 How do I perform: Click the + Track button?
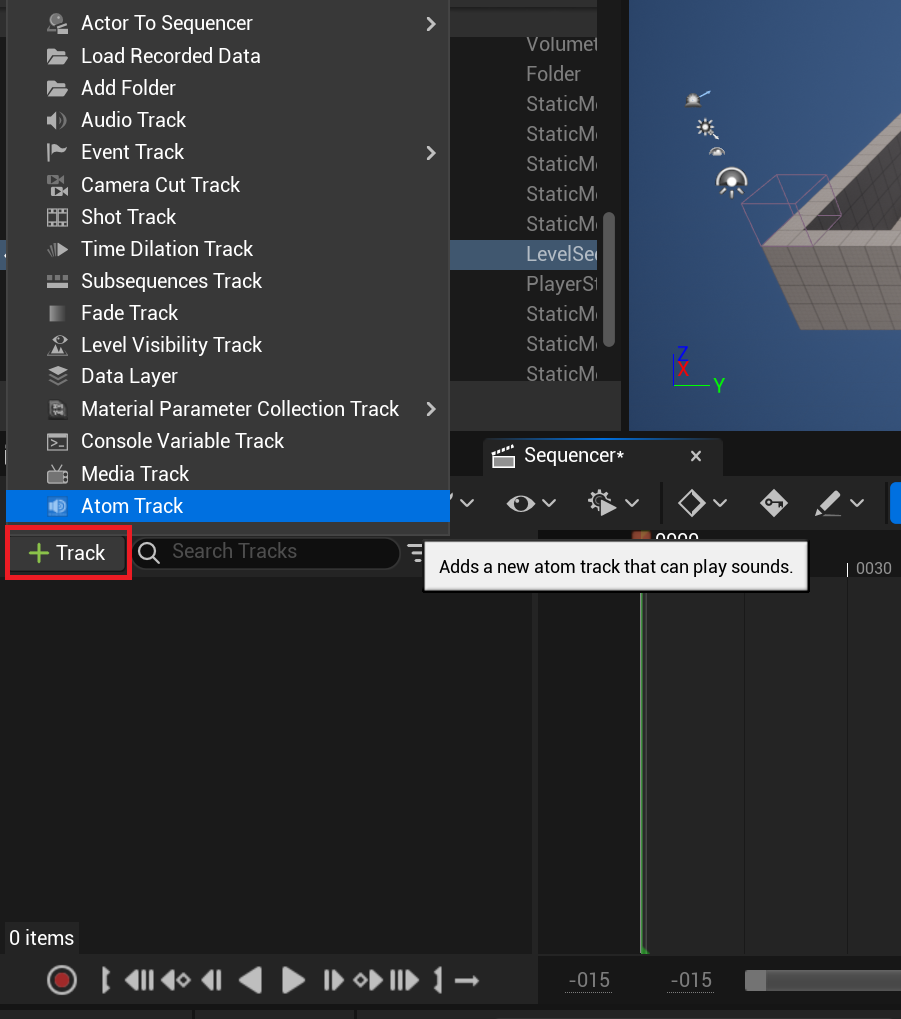pos(68,553)
